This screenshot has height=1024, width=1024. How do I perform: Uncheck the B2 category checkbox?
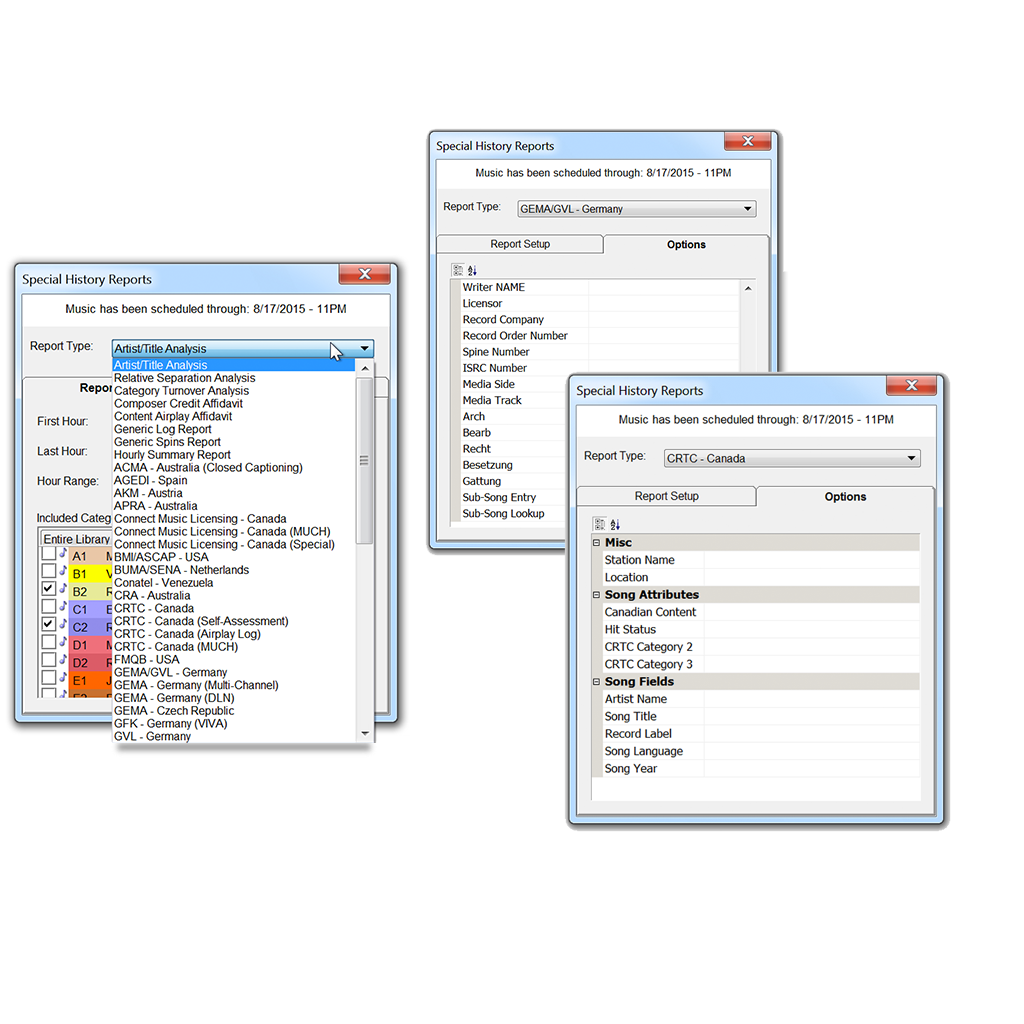point(48,590)
